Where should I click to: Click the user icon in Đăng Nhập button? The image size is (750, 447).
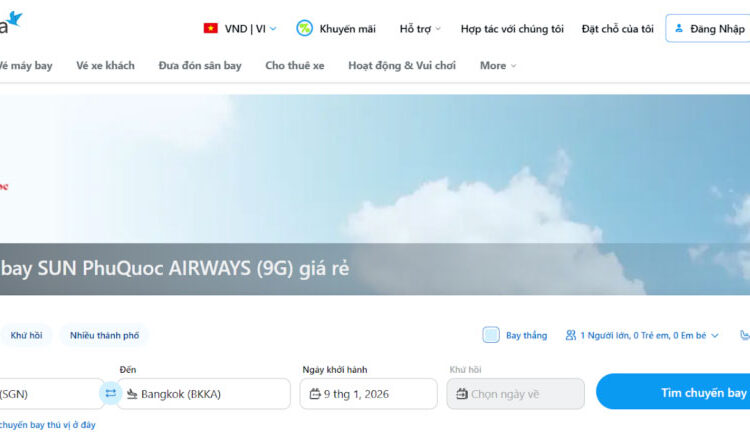(x=679, y=29)
